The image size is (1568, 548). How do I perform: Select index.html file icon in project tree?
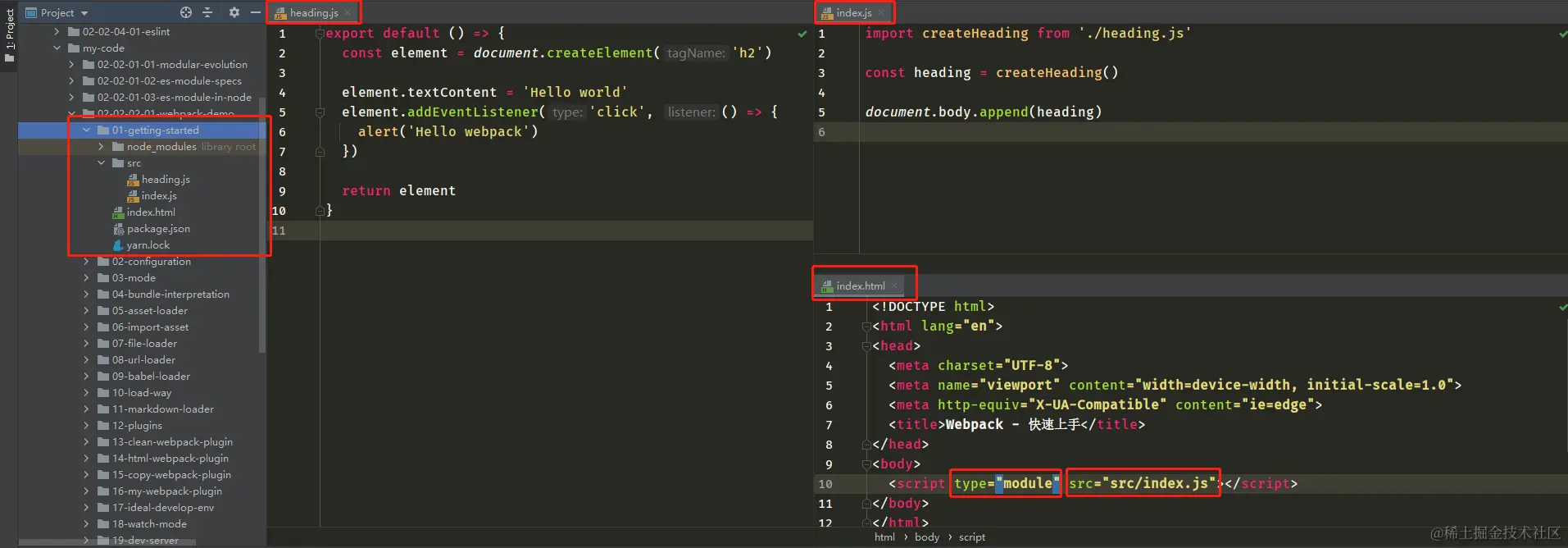(x=118, y=212)
